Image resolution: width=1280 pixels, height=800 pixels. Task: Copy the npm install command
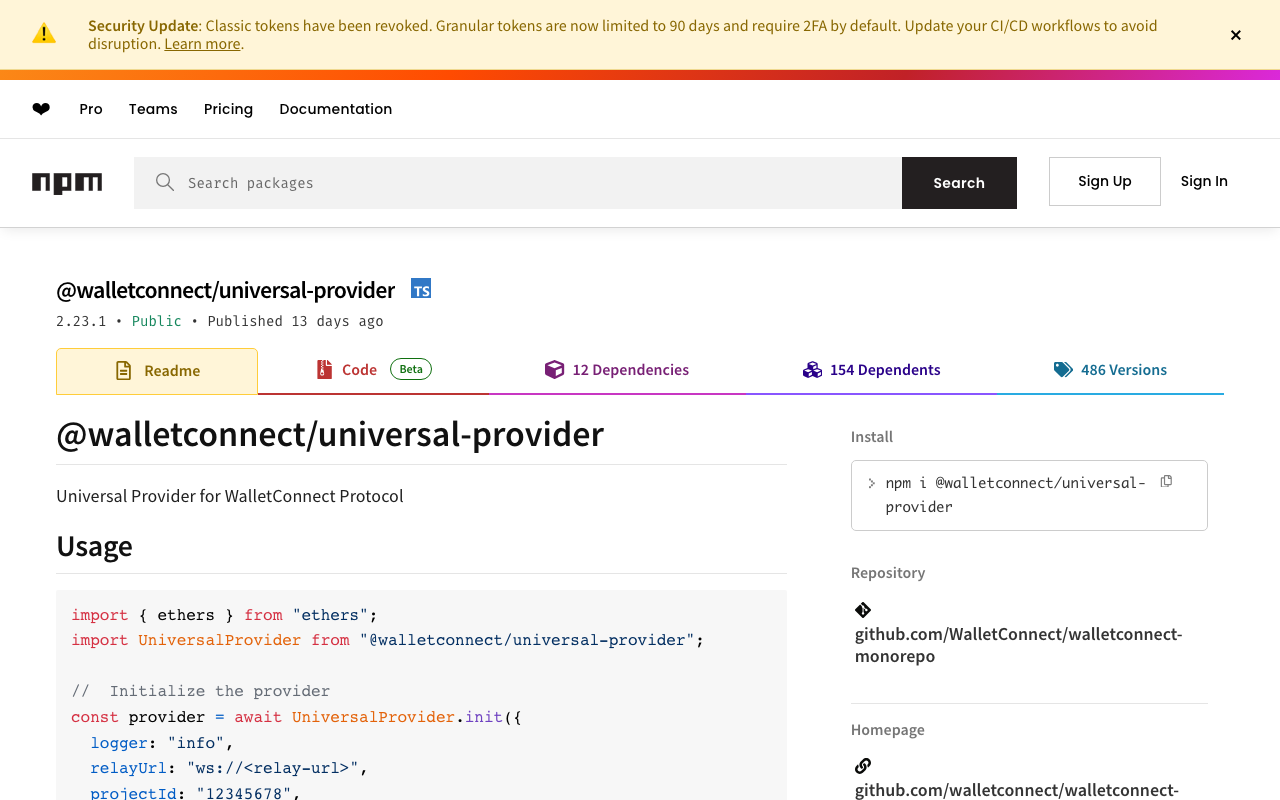click(x=1166, y=482)
